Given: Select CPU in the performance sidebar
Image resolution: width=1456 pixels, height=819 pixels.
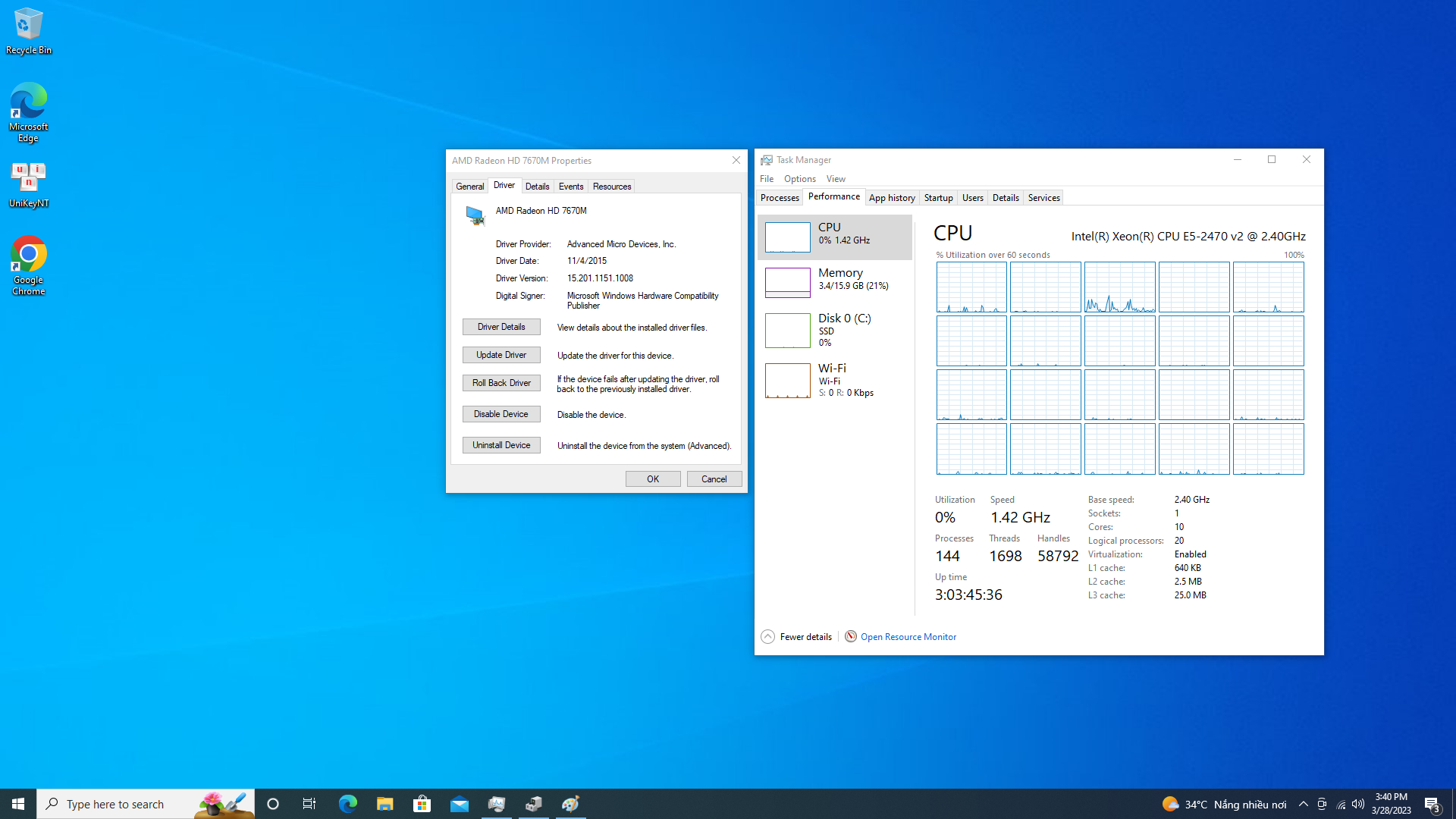Looking at the screenshot, I should (835, 237).
